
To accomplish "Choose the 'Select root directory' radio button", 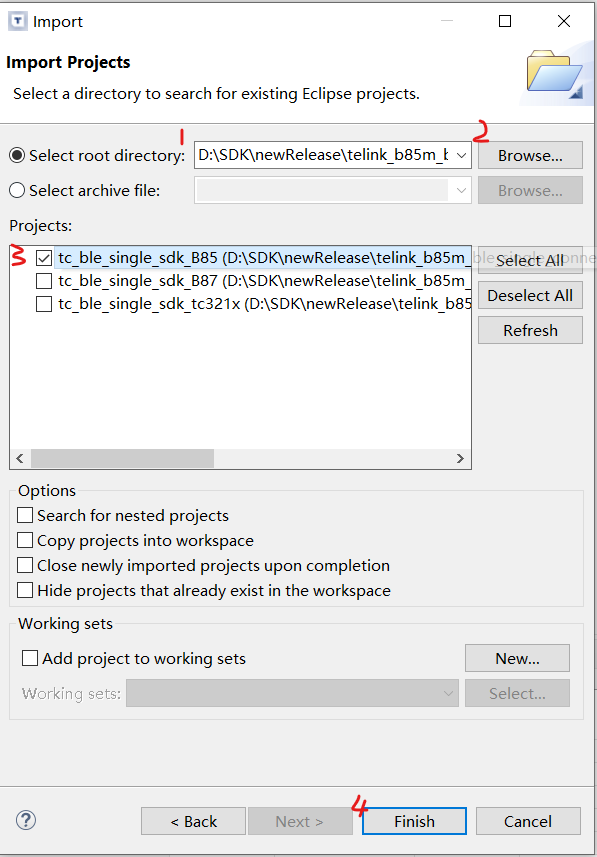I will 17,156.
